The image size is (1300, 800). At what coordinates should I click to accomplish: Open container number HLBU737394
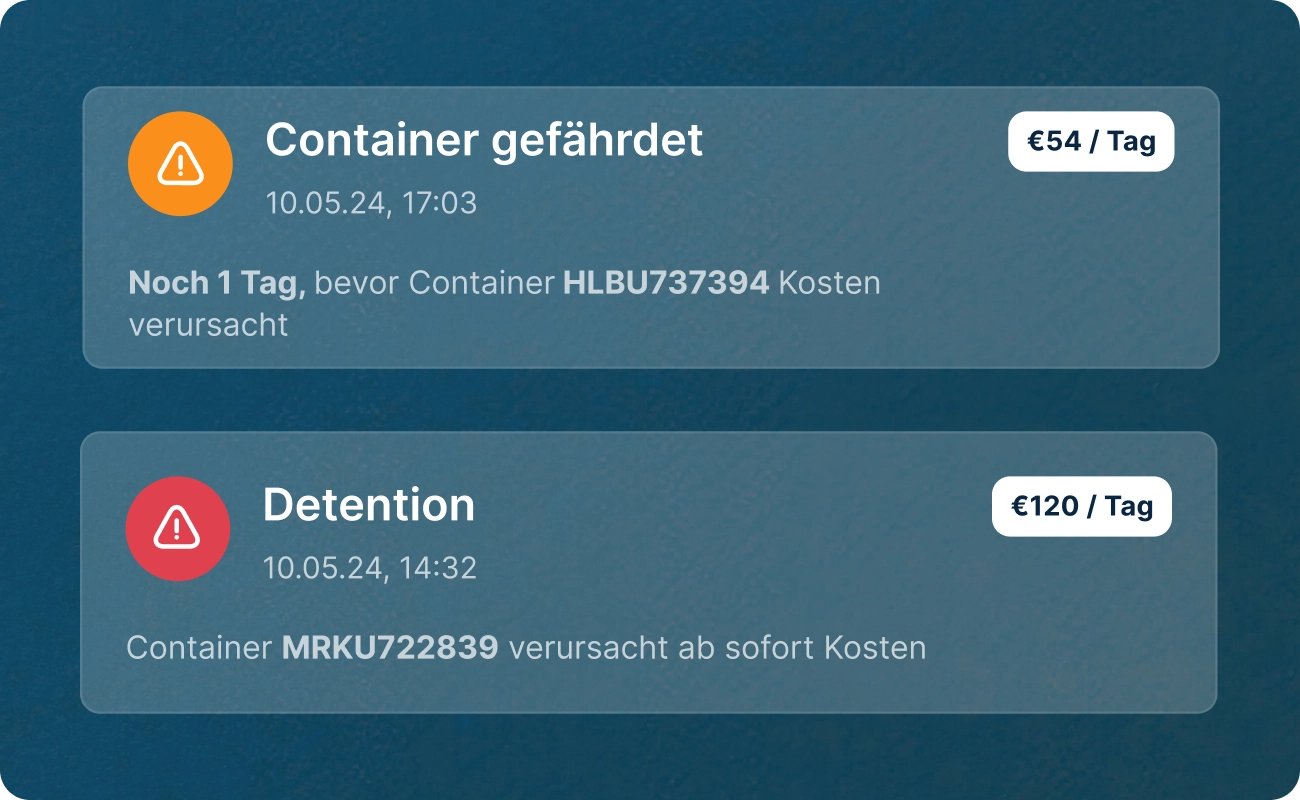pyautogui.click(x=666, y=283)
